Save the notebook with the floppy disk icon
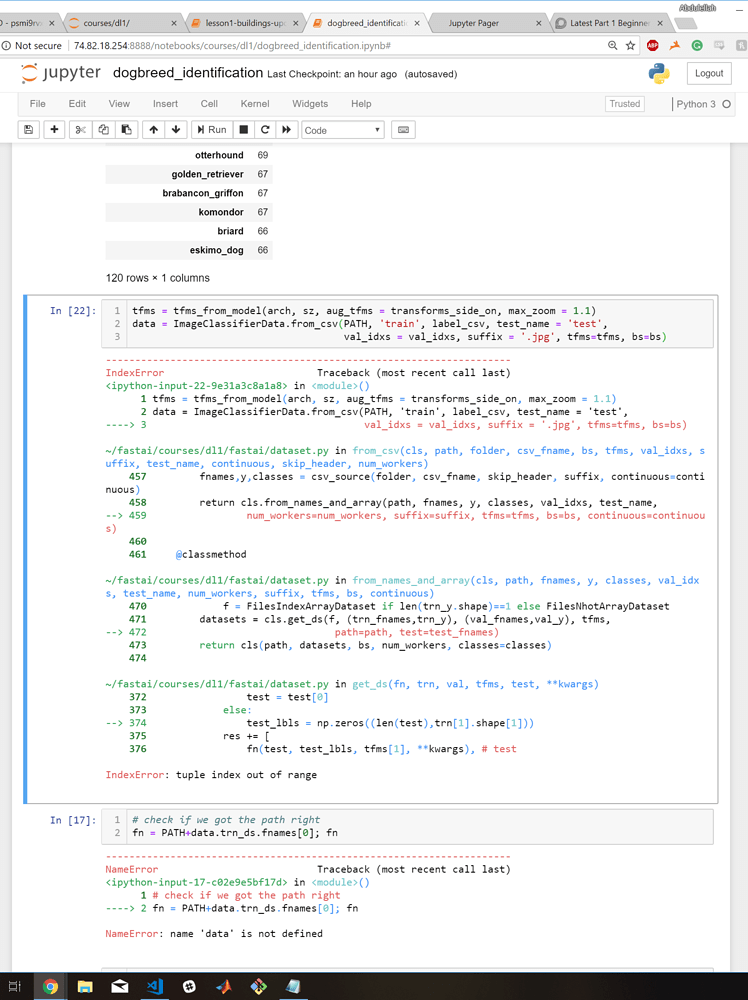Viewport: 748px width, 1000px height. pyautogui.click(x=29, y=130)
